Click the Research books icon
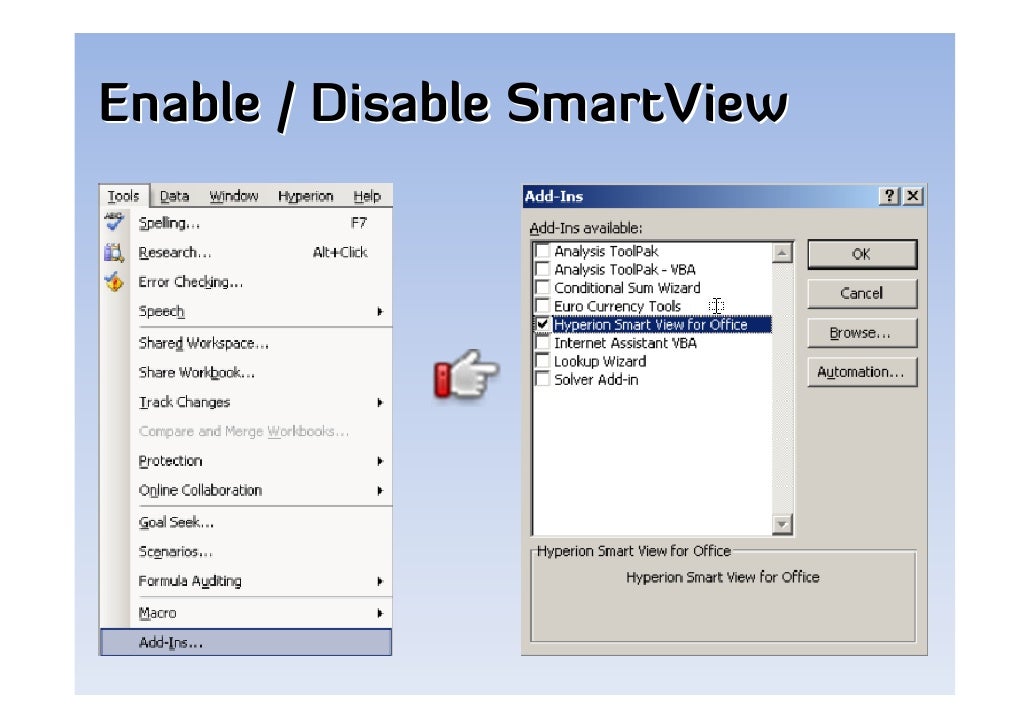The image size is (1030, 728). (x=114, y=252)
